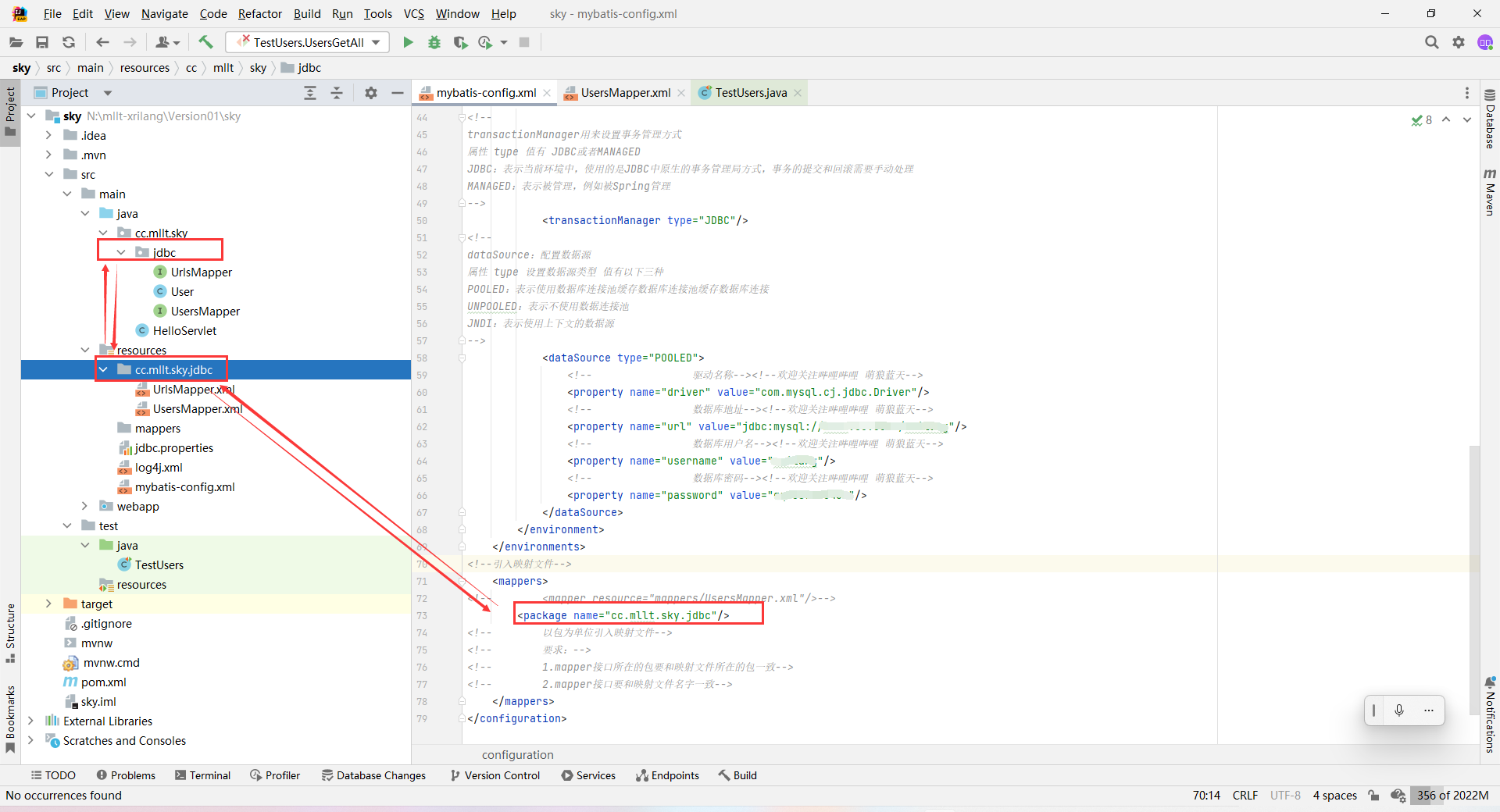This screenshot has width=1500, height=812.
Task: Change the CRLF line separator
Action: point(1245,796)
